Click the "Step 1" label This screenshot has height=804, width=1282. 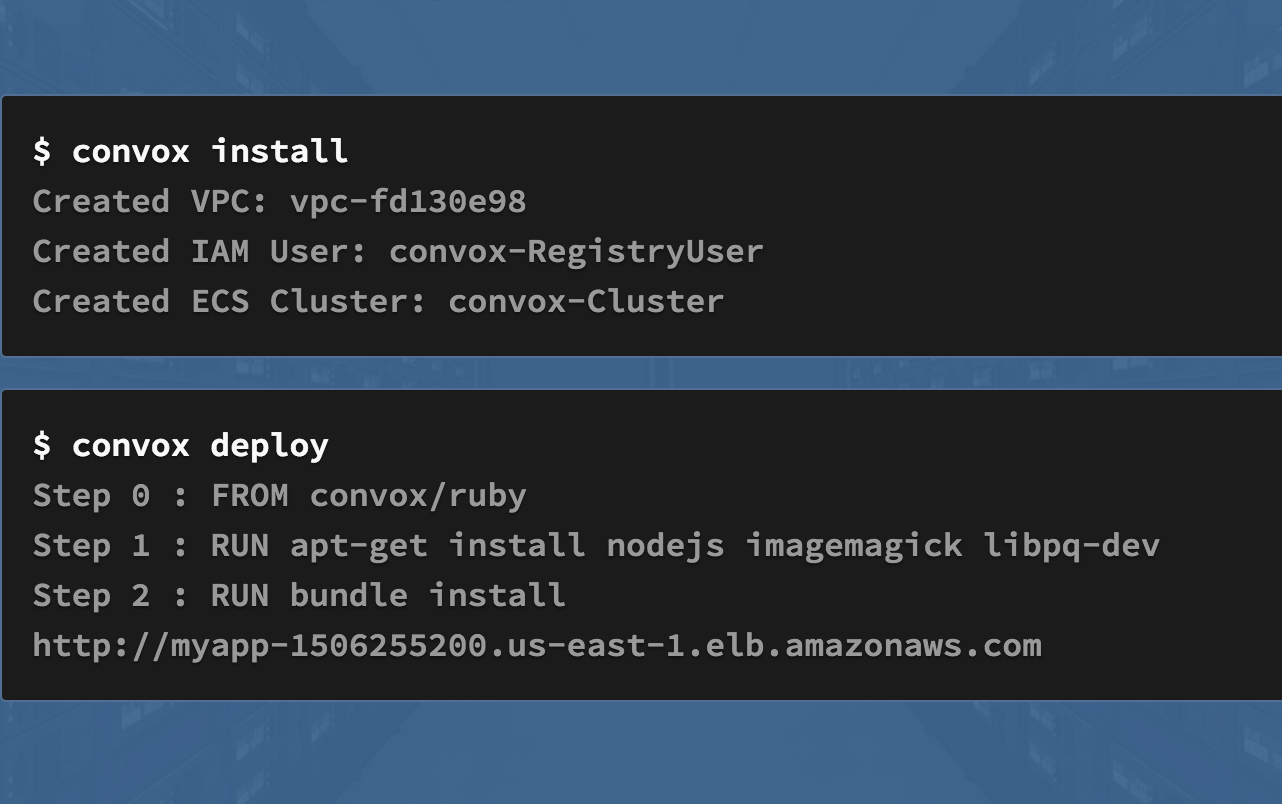(x=91, y=545)
